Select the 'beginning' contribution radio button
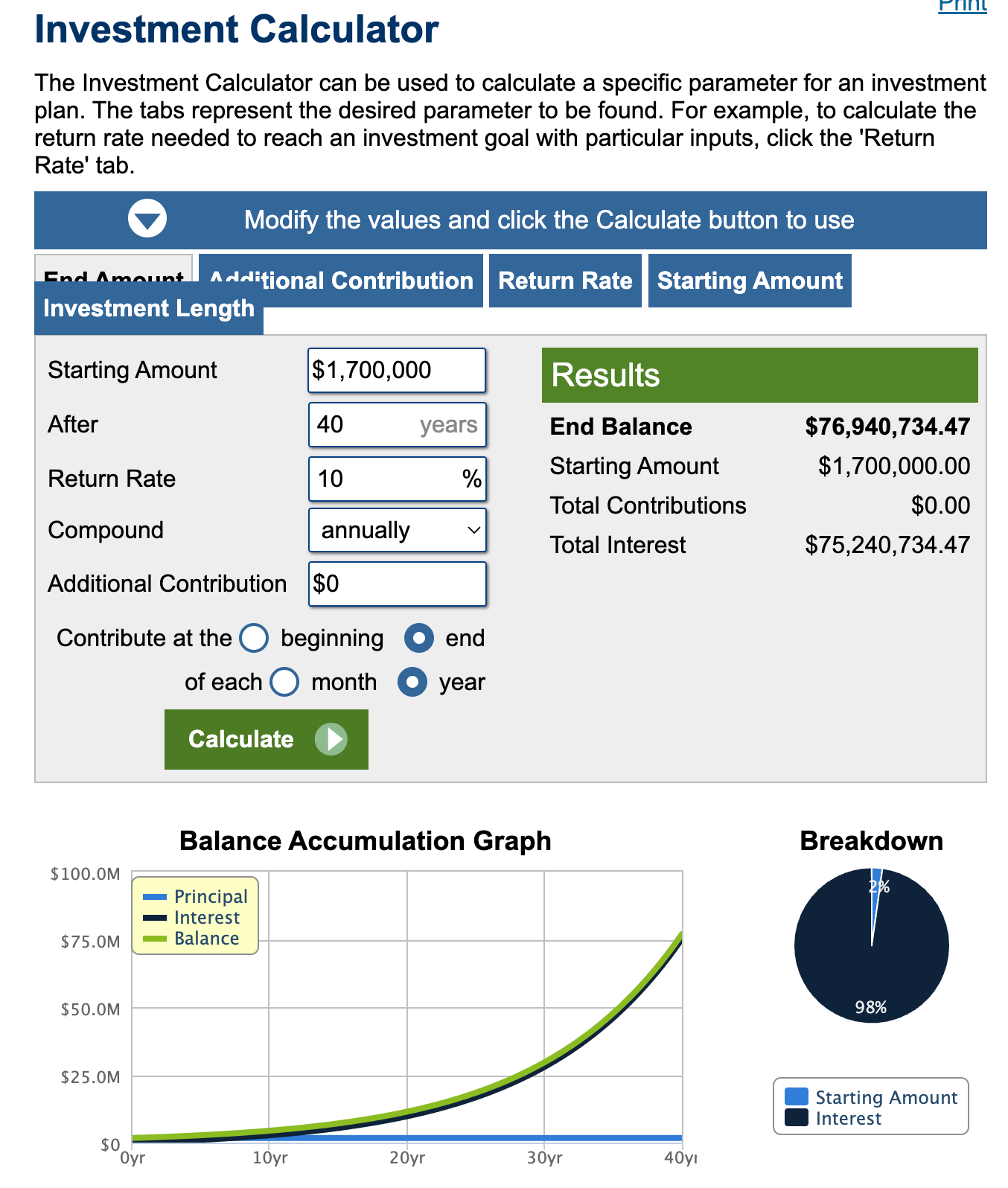 [254, 638]
